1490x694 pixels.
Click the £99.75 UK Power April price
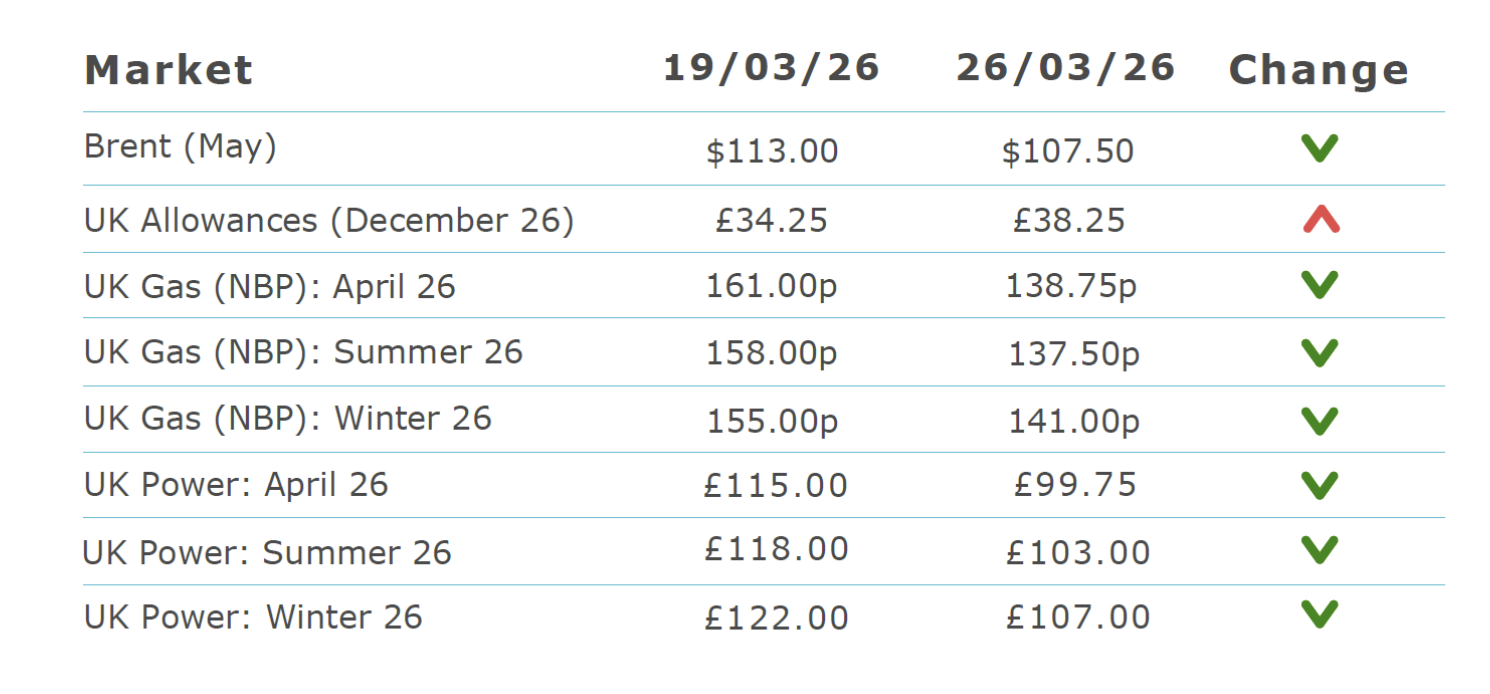pyautogui.click(x=1075, y=485)
